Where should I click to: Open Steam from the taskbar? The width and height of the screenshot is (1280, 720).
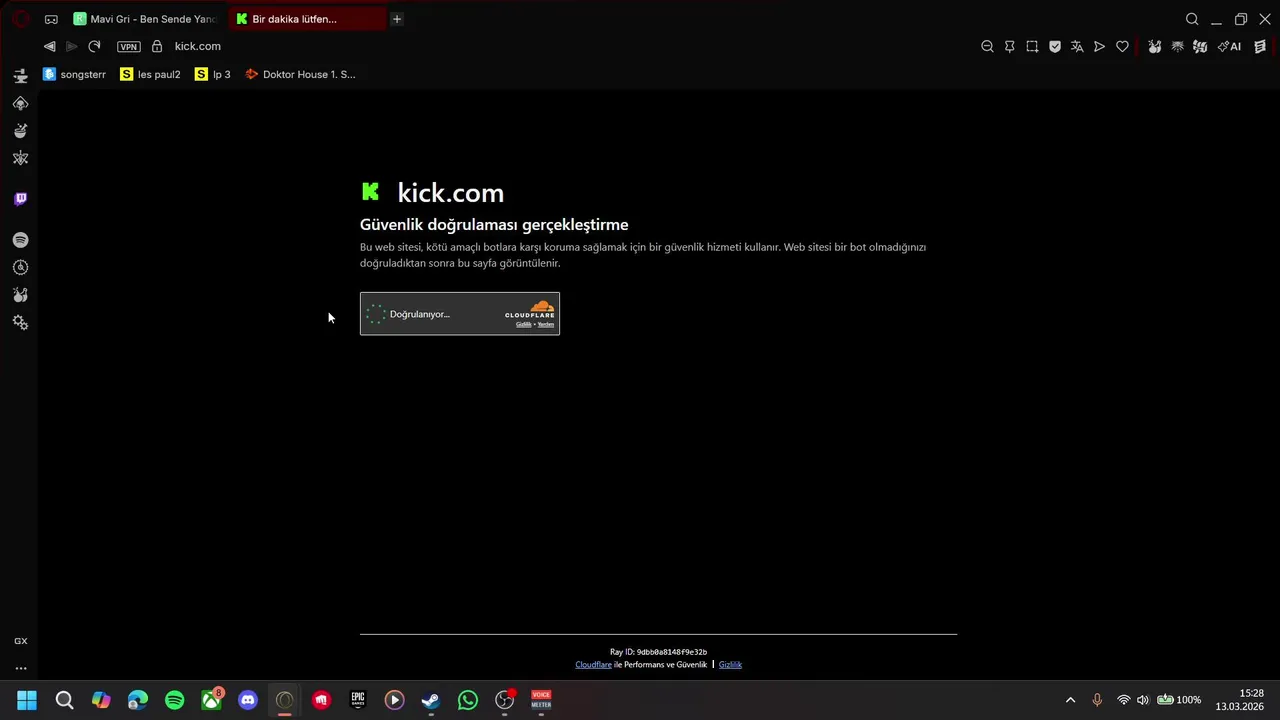[x=431, y=701]
